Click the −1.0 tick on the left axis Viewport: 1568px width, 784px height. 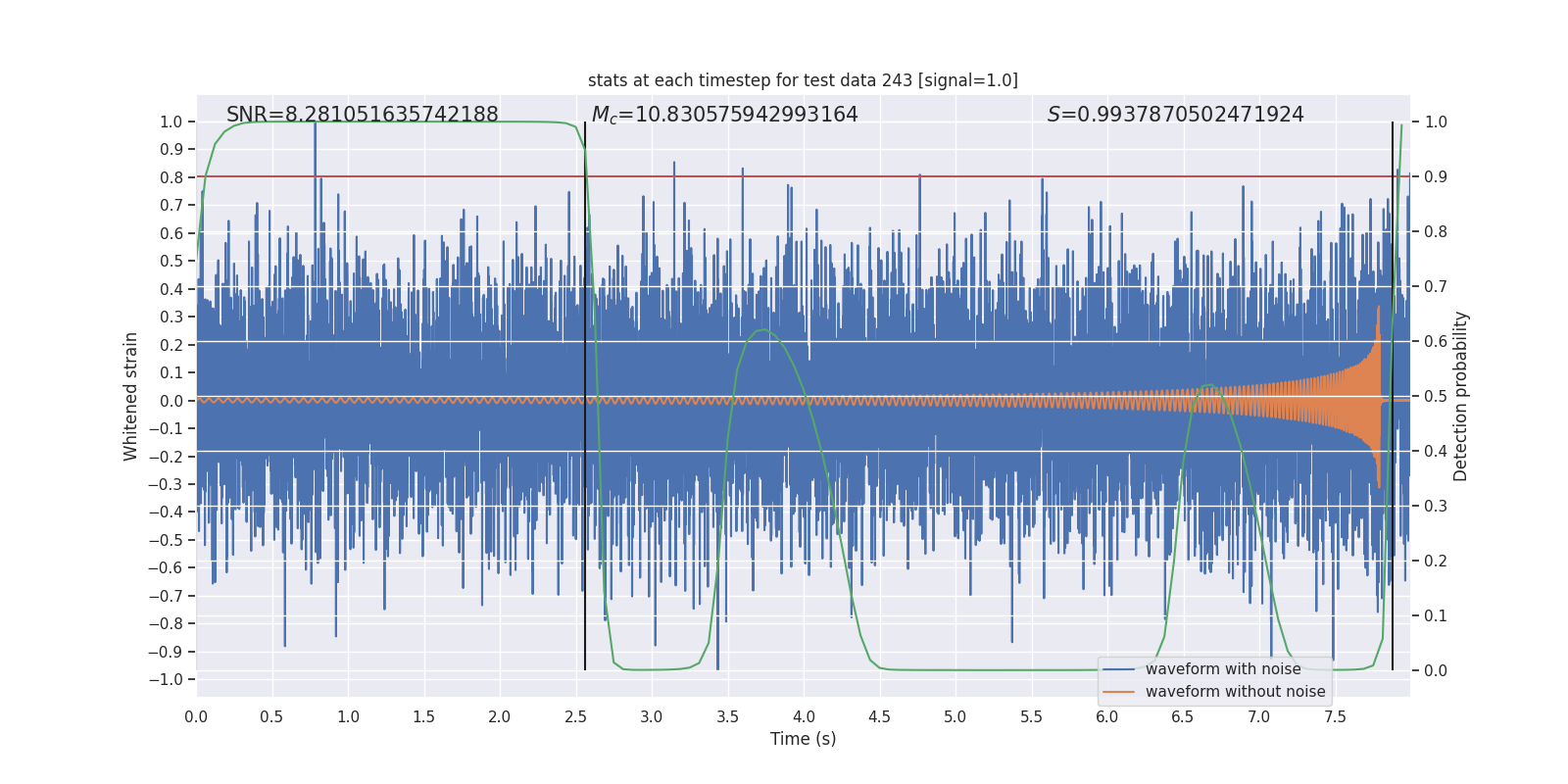(167, 679)
